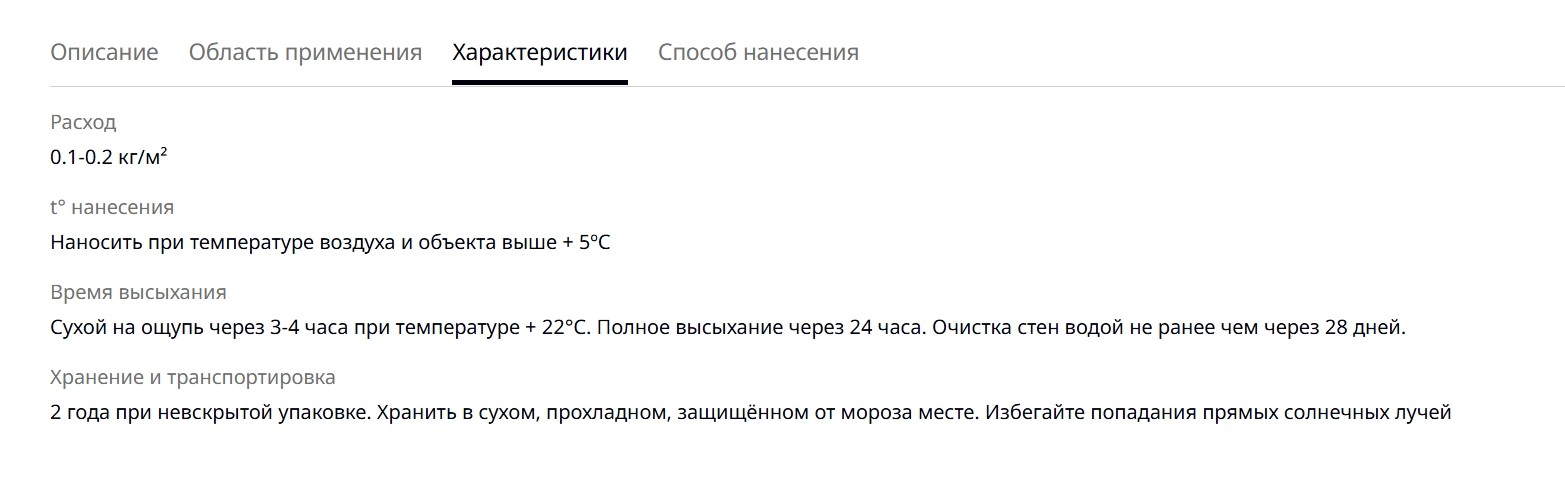Viewport: 1565px width, 486px height.
Task: Click the Хранить в сухом, прохладном sentence
Action: coord(678,412)
